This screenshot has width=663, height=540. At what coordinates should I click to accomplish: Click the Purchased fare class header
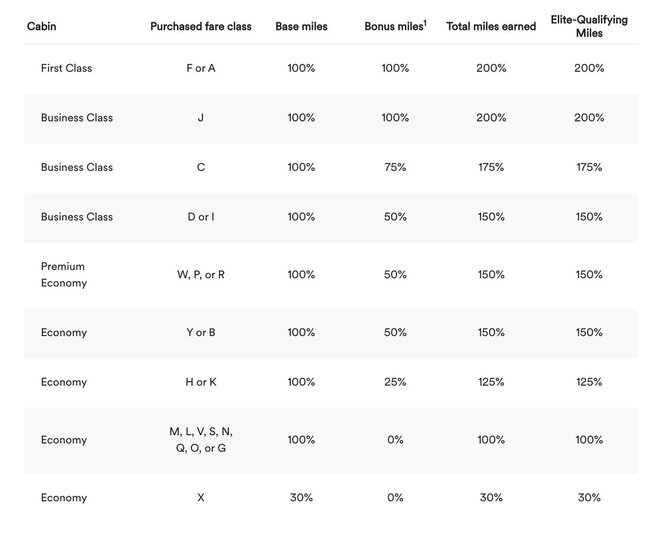pyautogui.click(x=201, y=26)
